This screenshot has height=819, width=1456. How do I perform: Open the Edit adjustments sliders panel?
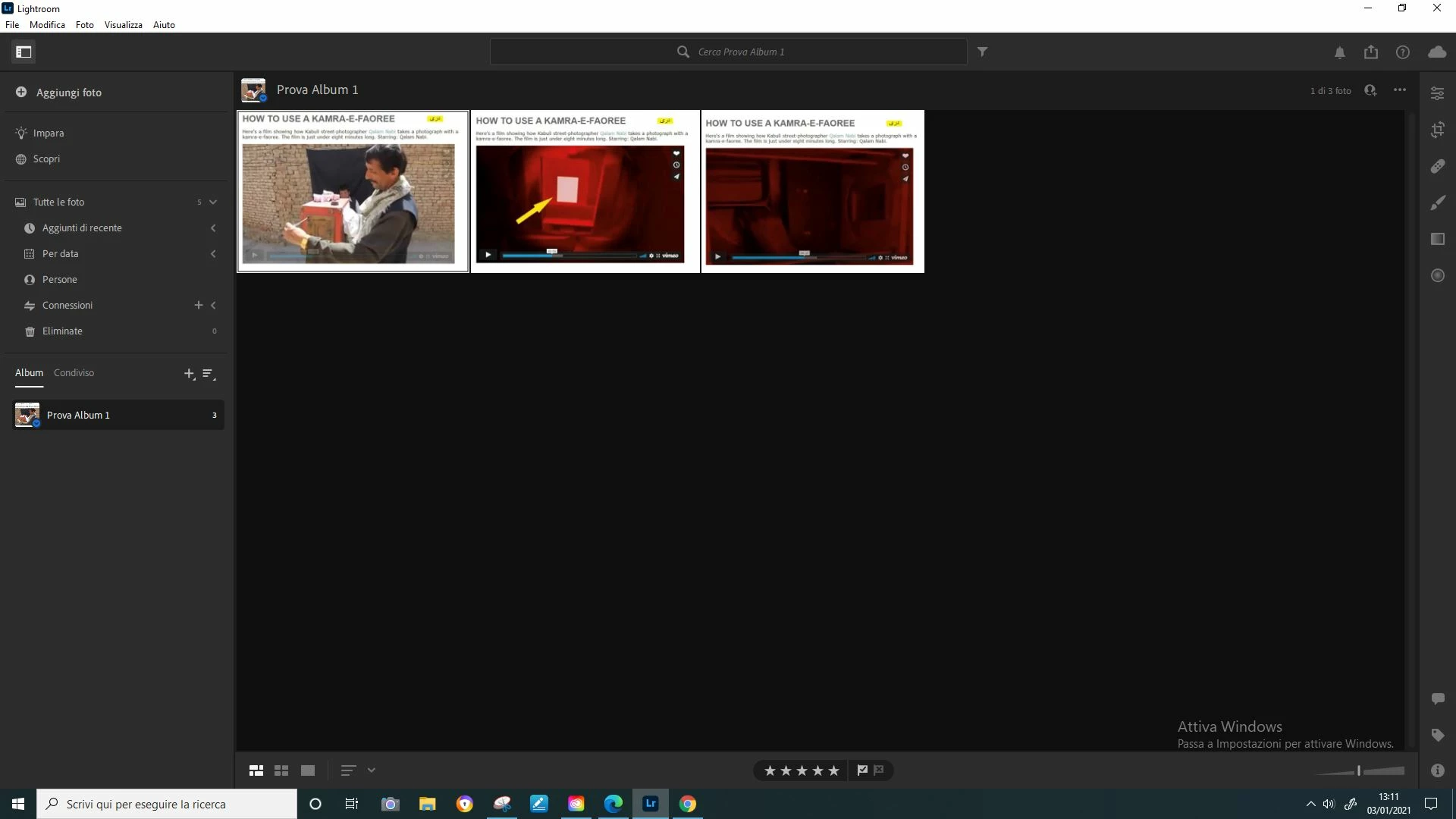(x=1437, y=93)
